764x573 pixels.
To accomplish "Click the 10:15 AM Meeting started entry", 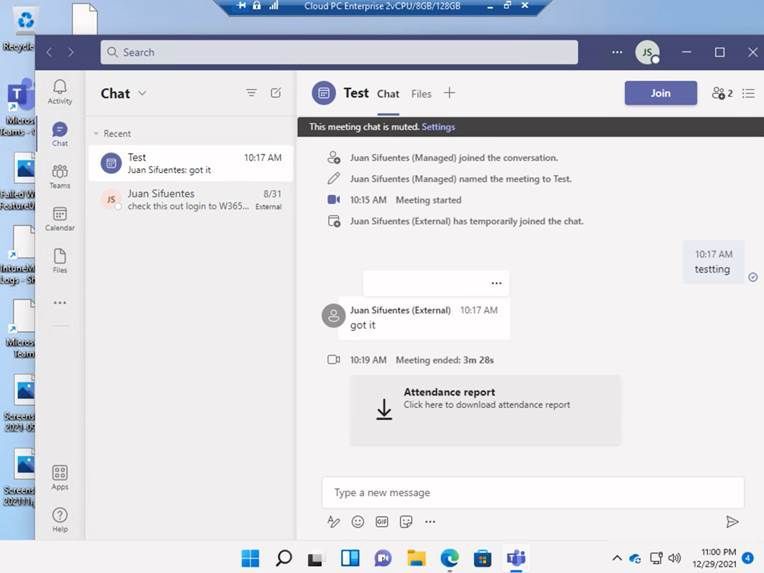I will (405, 200).
